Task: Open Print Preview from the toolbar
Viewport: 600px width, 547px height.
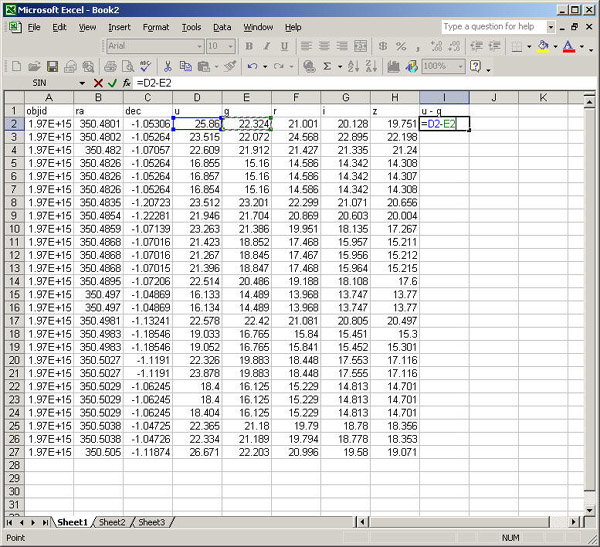Action: tap(128, 67)
